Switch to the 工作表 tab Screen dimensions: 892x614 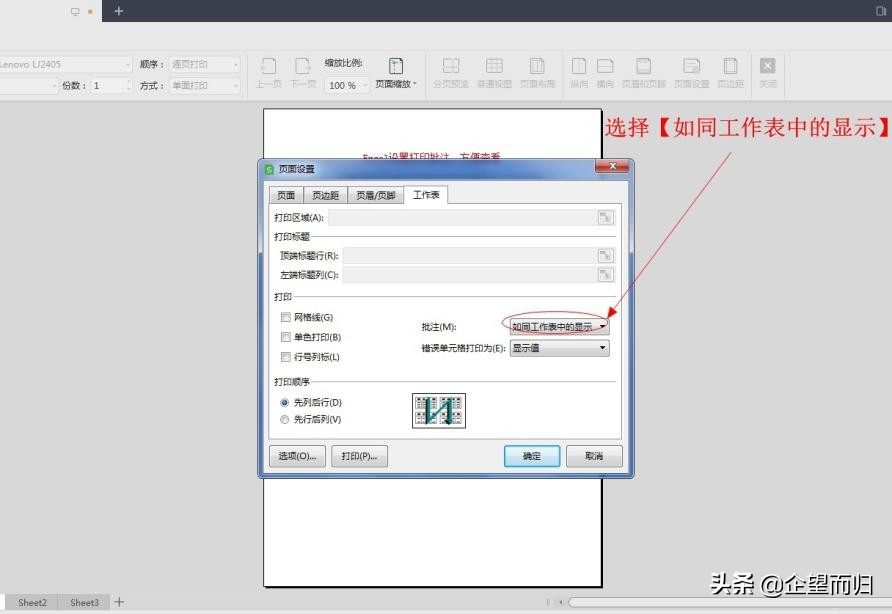426,195
